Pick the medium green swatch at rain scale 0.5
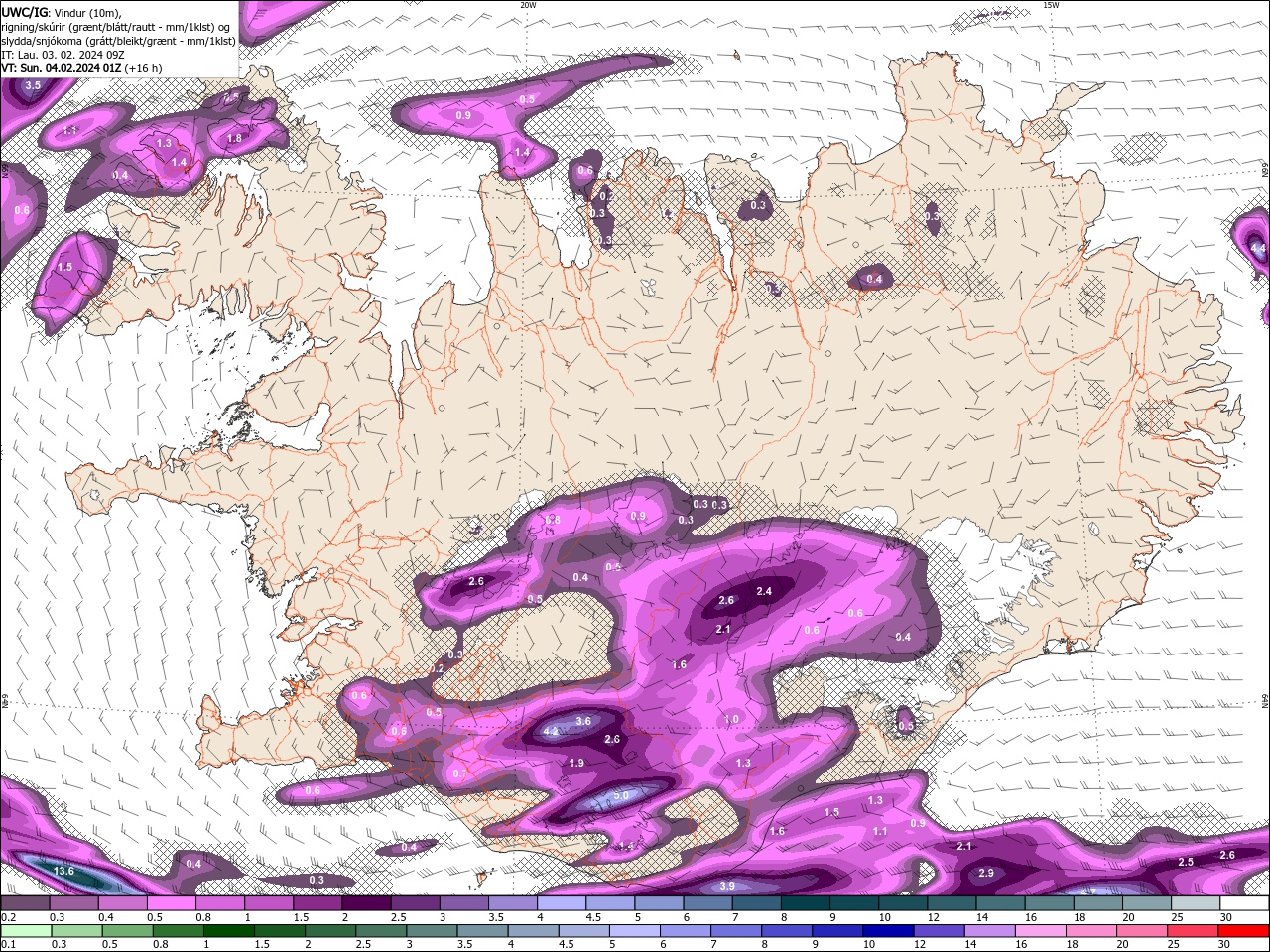The width and height of the screenshot is (1270, 952). [x=127, y=930]
